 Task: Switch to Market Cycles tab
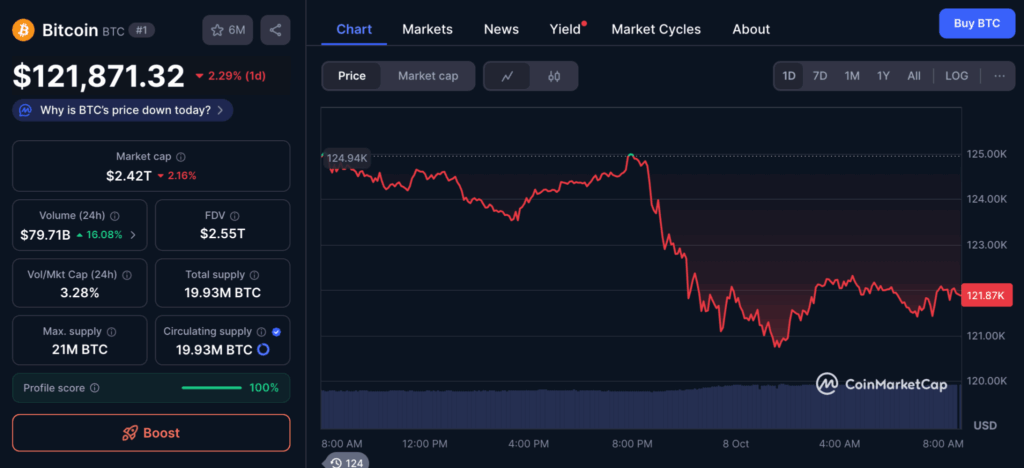656,29
